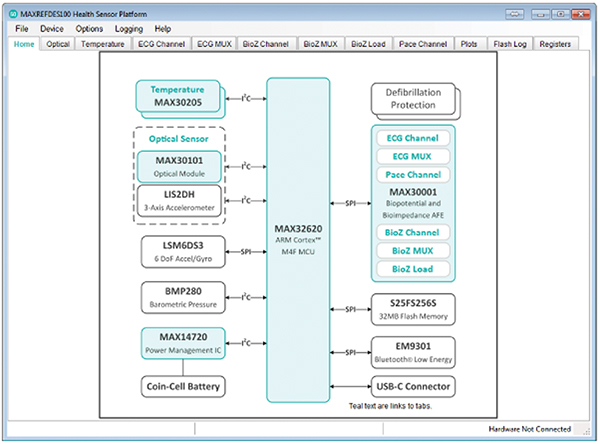Screen dimensions: 600x444
Task: Switch to the Optical tab
Action: coord(58,44)
